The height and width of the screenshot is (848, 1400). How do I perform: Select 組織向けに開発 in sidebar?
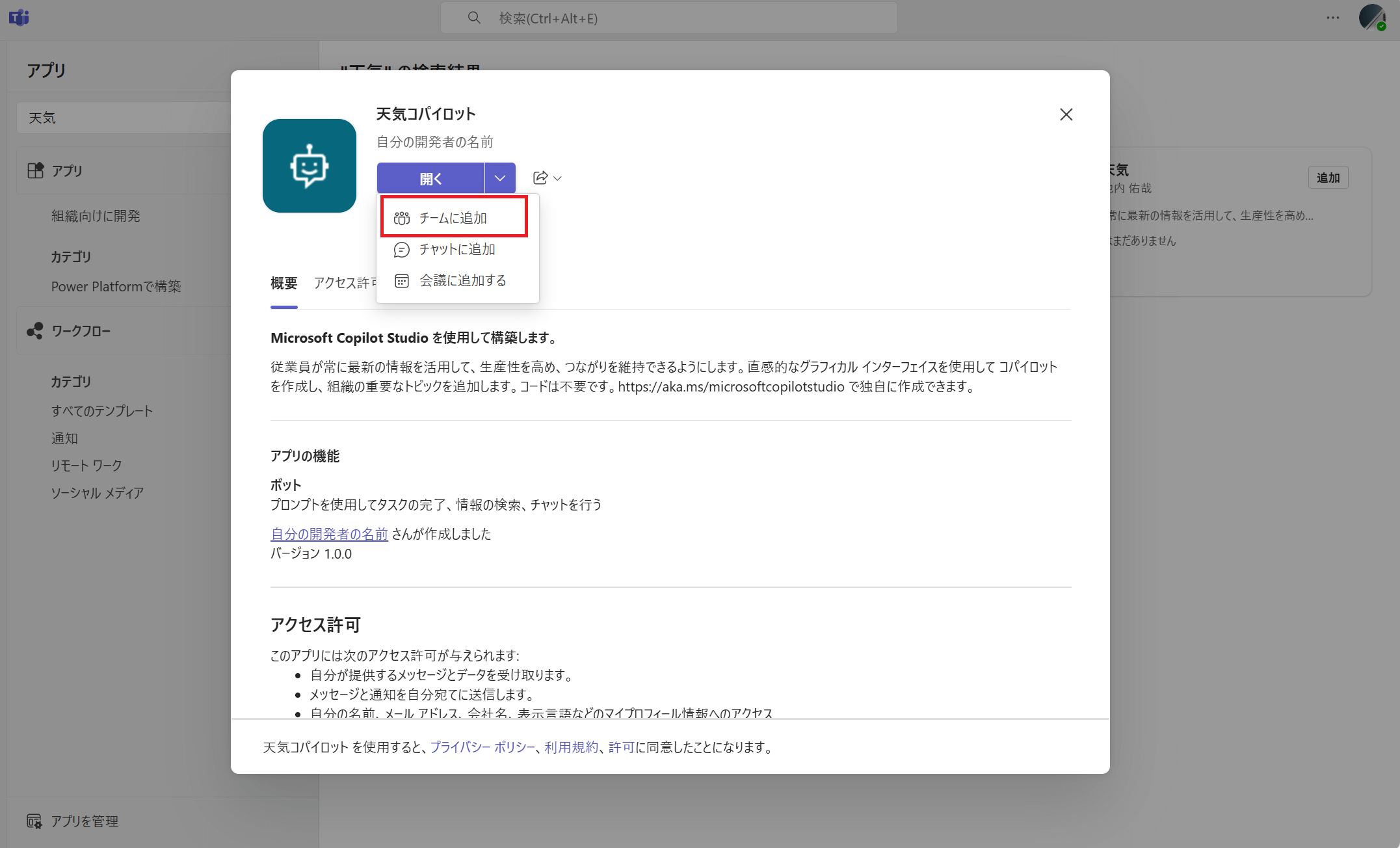[96, 216]
